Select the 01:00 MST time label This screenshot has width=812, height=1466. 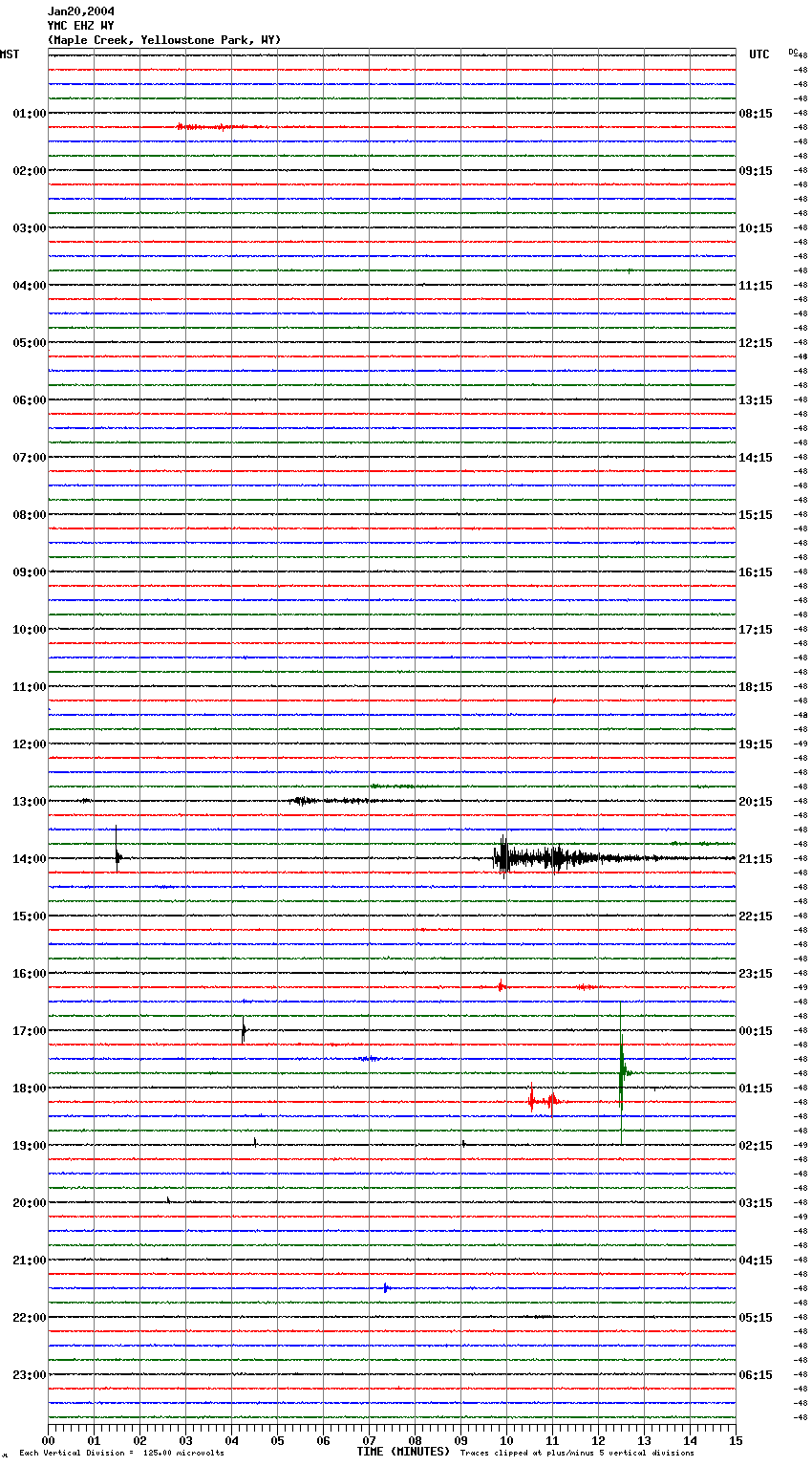30,114
